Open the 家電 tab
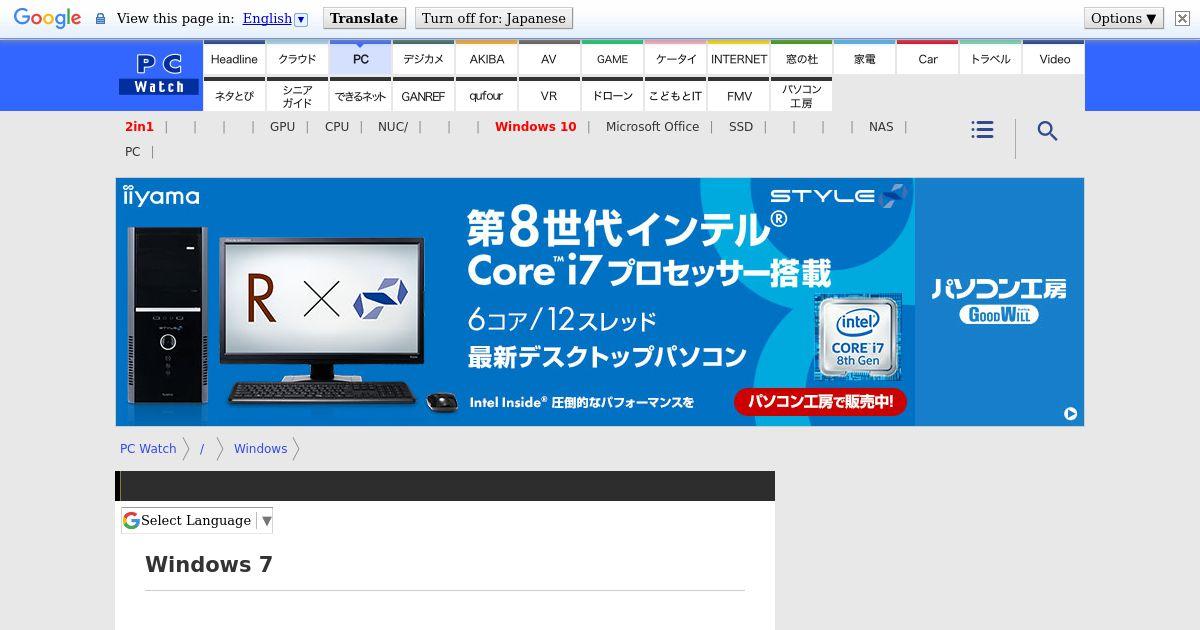This screenshot has width=1200, height=630. pyautogui.click(x=864, y=59)
